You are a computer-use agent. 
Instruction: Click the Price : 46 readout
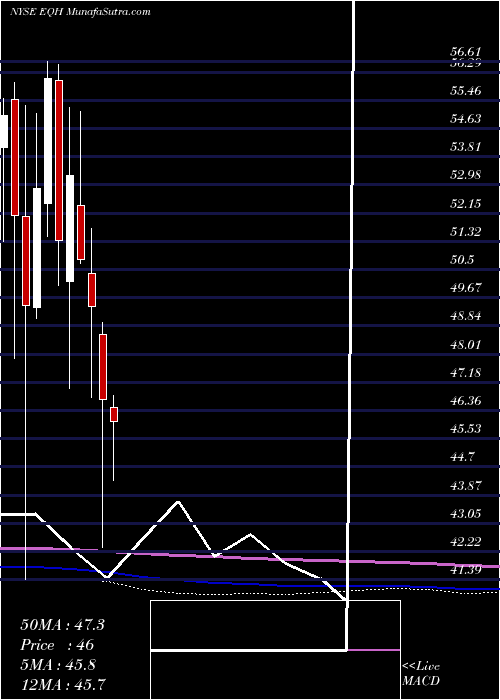[x=57, y=645]
